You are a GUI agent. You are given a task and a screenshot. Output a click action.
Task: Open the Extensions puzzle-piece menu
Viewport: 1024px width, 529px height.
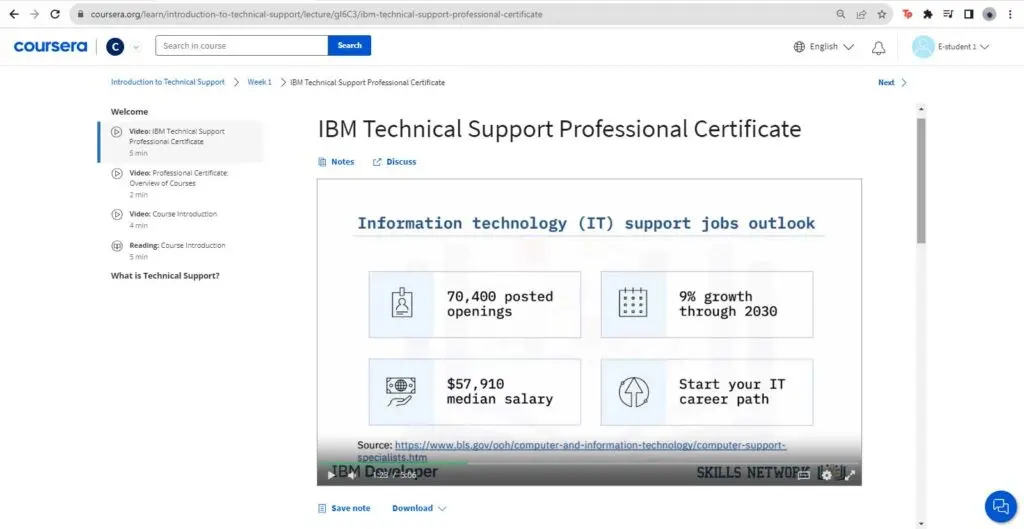click(x=927, y=14)
